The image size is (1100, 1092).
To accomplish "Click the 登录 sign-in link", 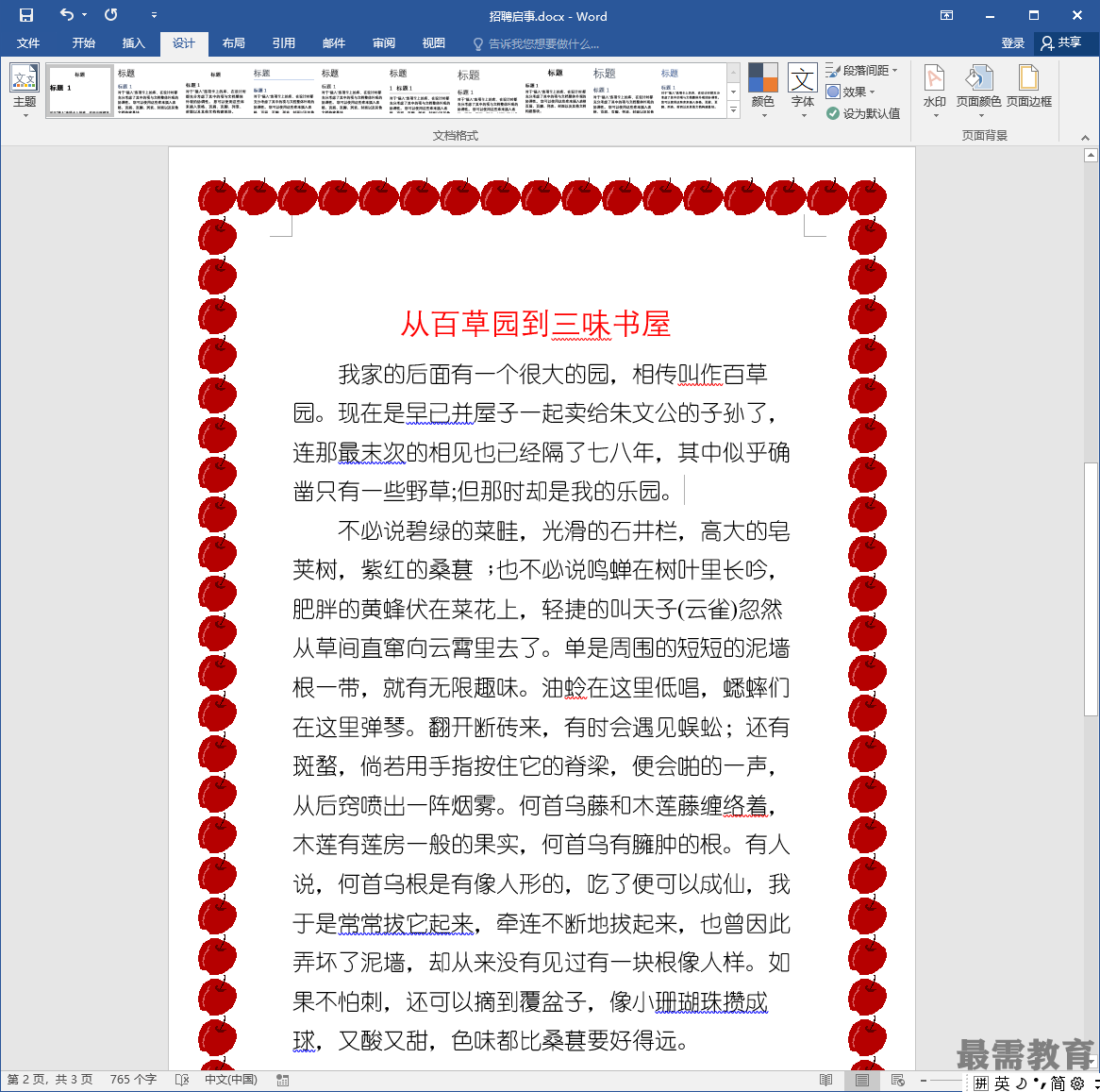I will tap(1012, 42).
